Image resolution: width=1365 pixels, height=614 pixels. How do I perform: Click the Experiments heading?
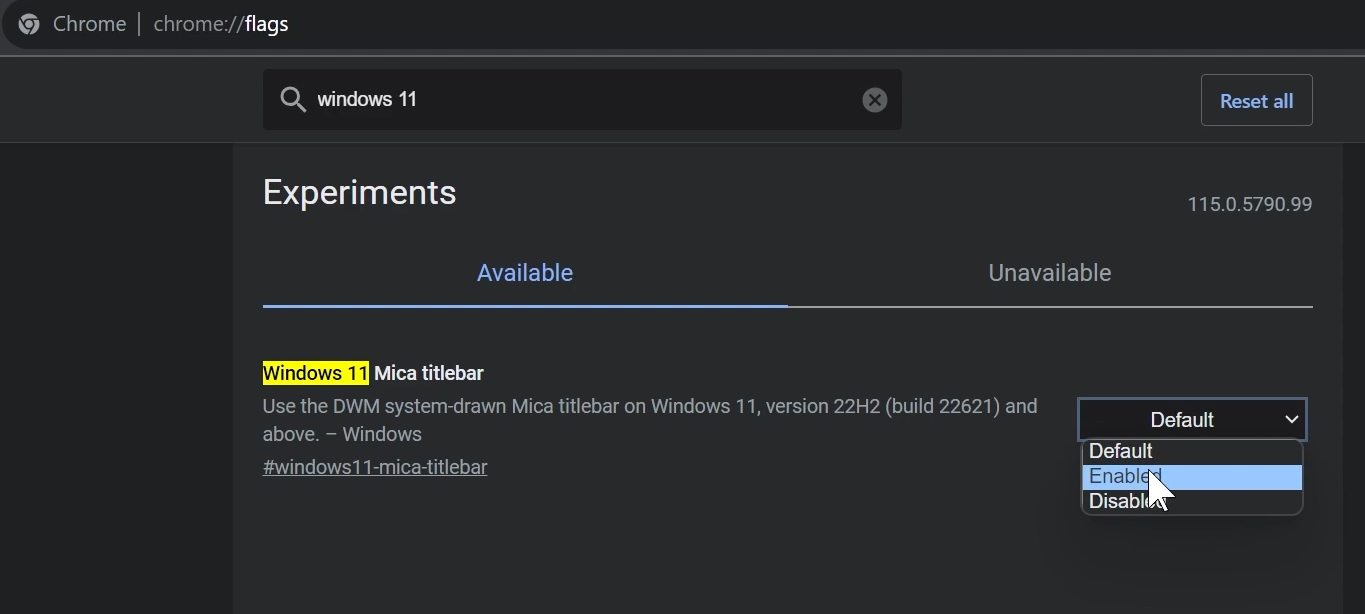pyautogui.click(x=359, y=192)
